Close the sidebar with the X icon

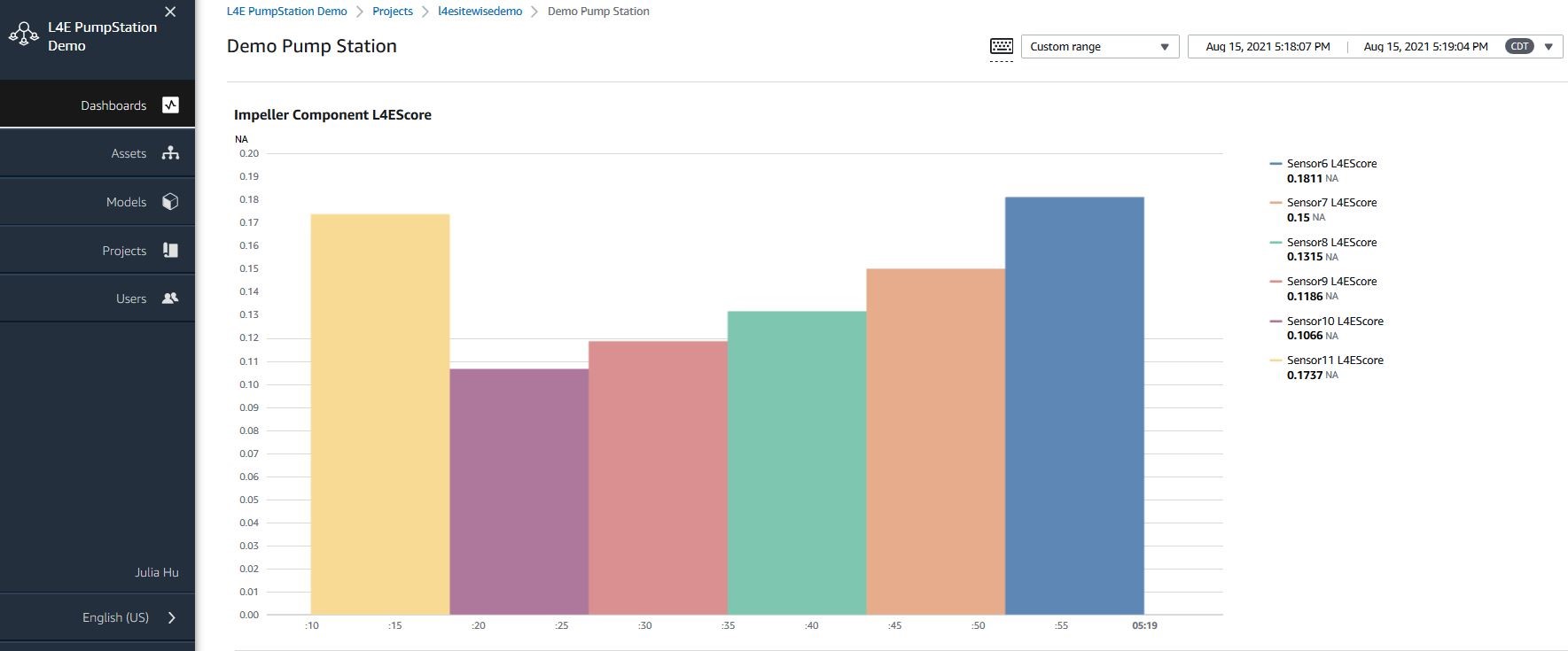(x=170, y=12)
